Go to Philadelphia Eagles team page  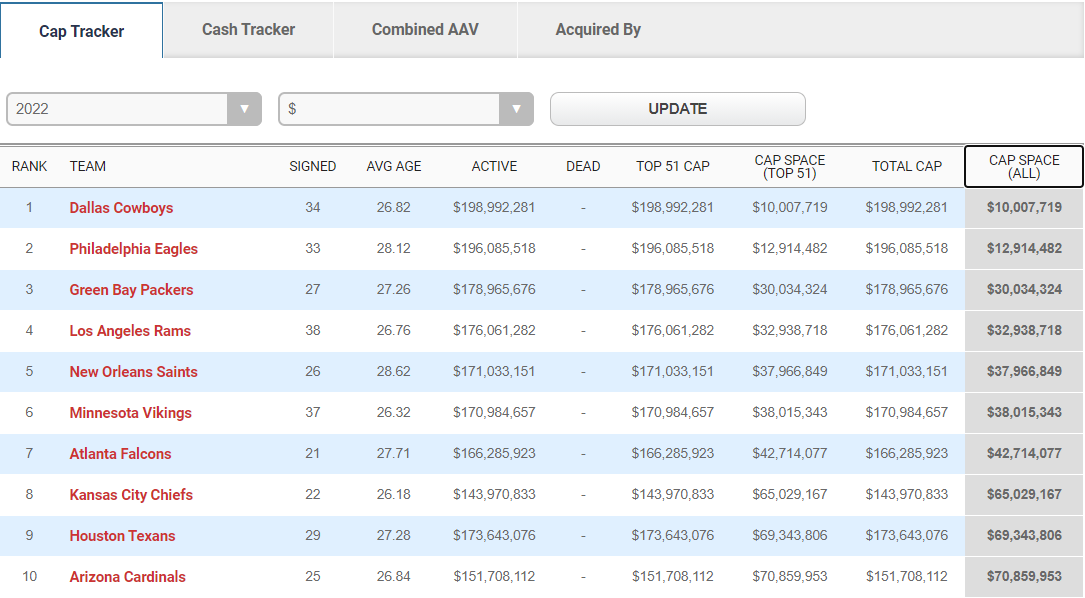click(x=133, y=249)
